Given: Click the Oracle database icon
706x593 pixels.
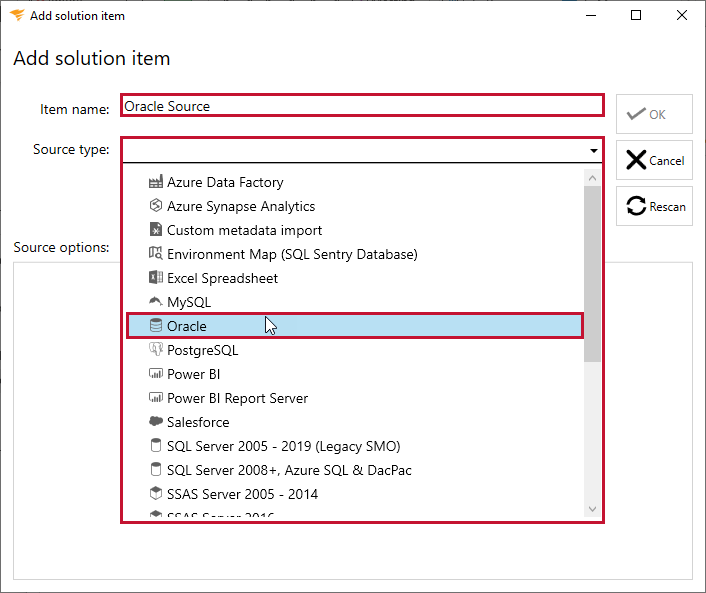Looking at the screenshot, I should (x=155, y=325).
